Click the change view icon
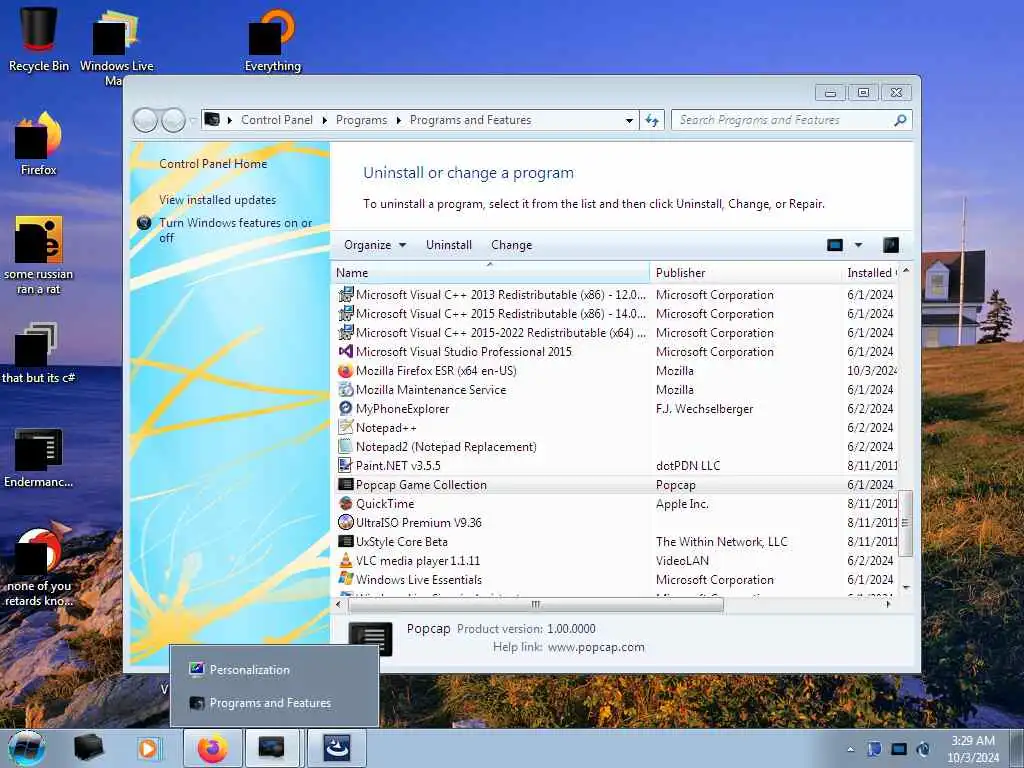This screenshot has height=768, width=1024. 835,246
